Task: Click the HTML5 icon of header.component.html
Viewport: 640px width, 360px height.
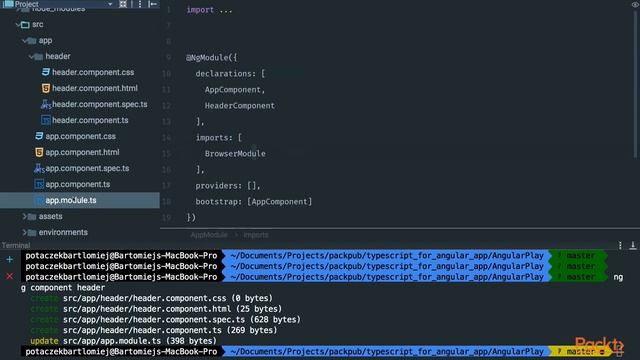Action: pos(46,88)
